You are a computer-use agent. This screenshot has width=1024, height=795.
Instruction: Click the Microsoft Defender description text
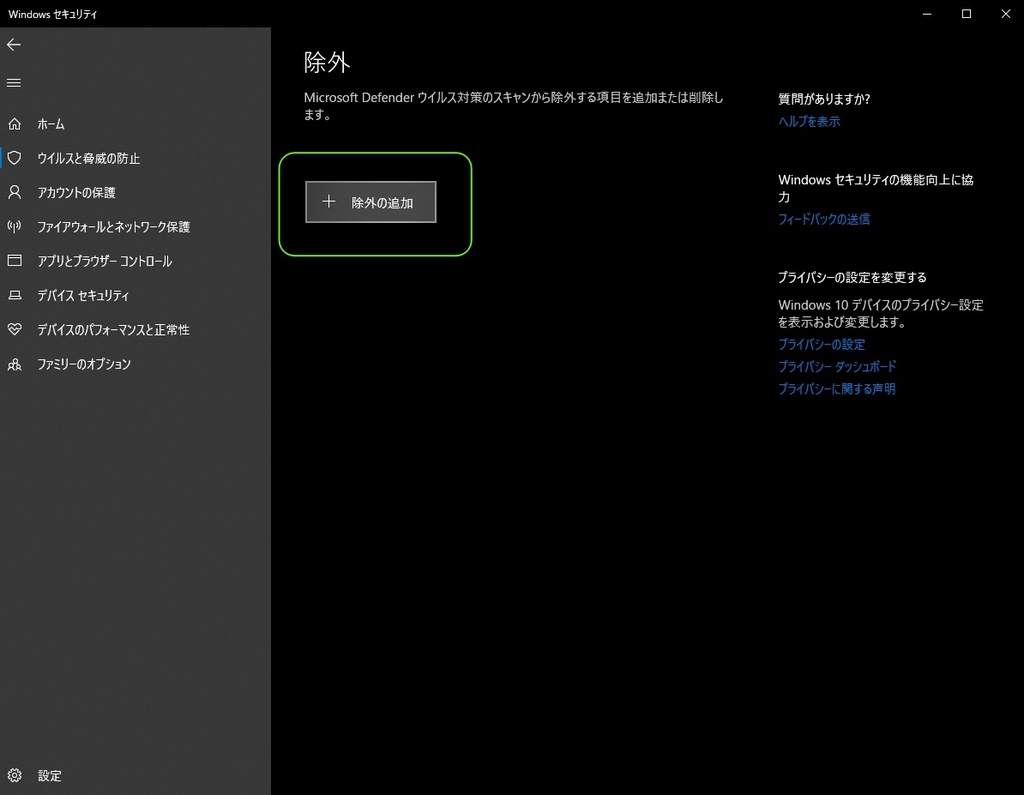coord(513,106)
